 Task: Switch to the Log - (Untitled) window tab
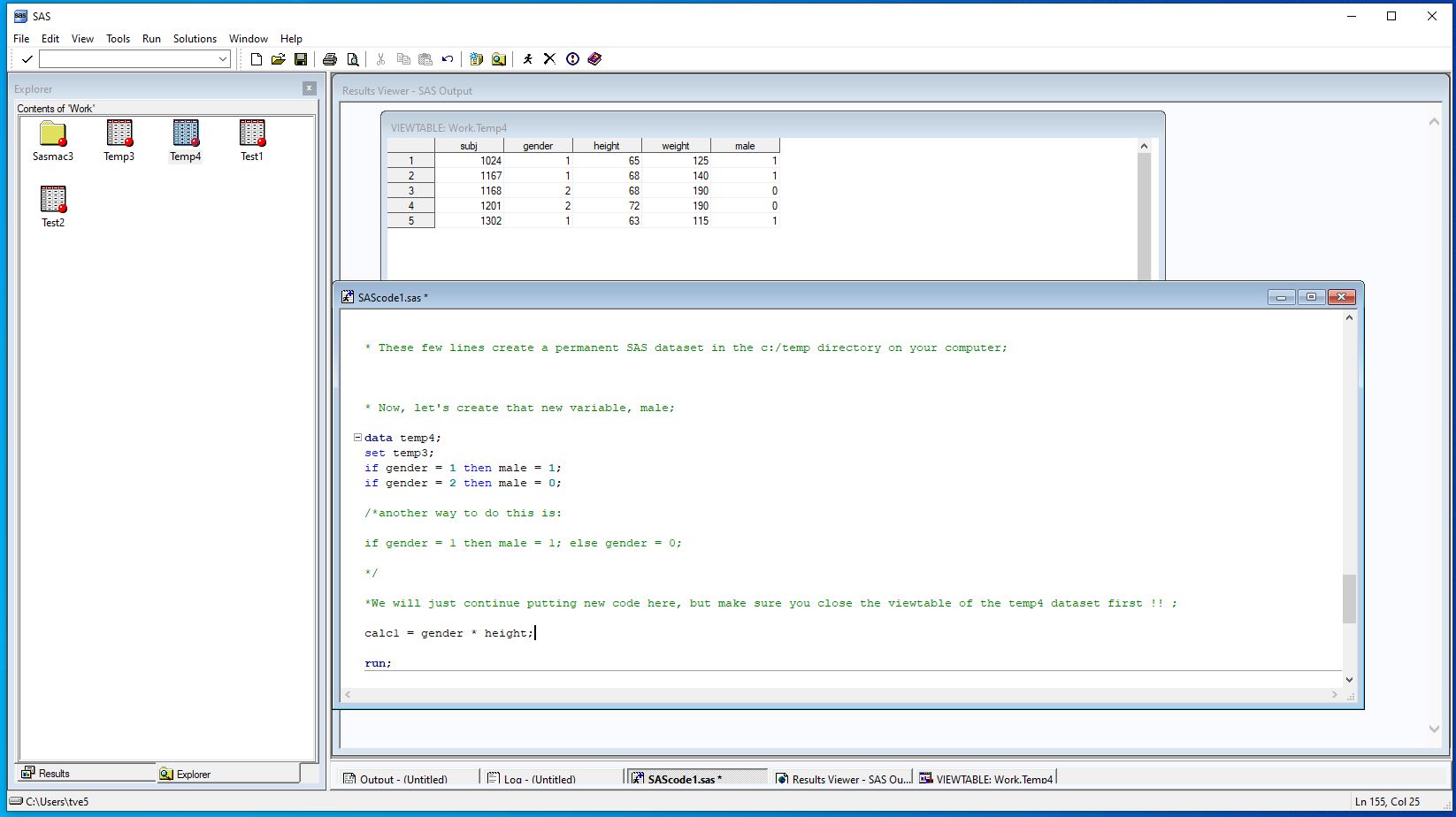tap(539, 779)
